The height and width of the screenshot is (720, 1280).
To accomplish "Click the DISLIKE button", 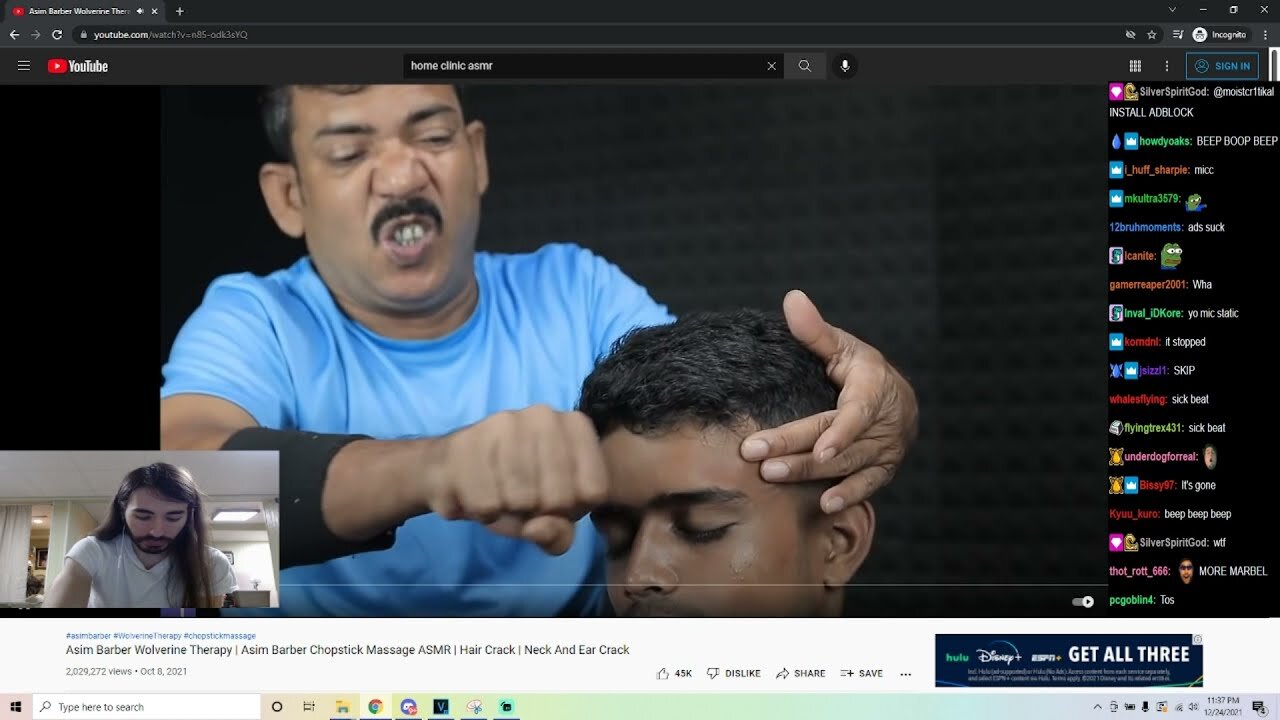I will click(x=734, y=673).
